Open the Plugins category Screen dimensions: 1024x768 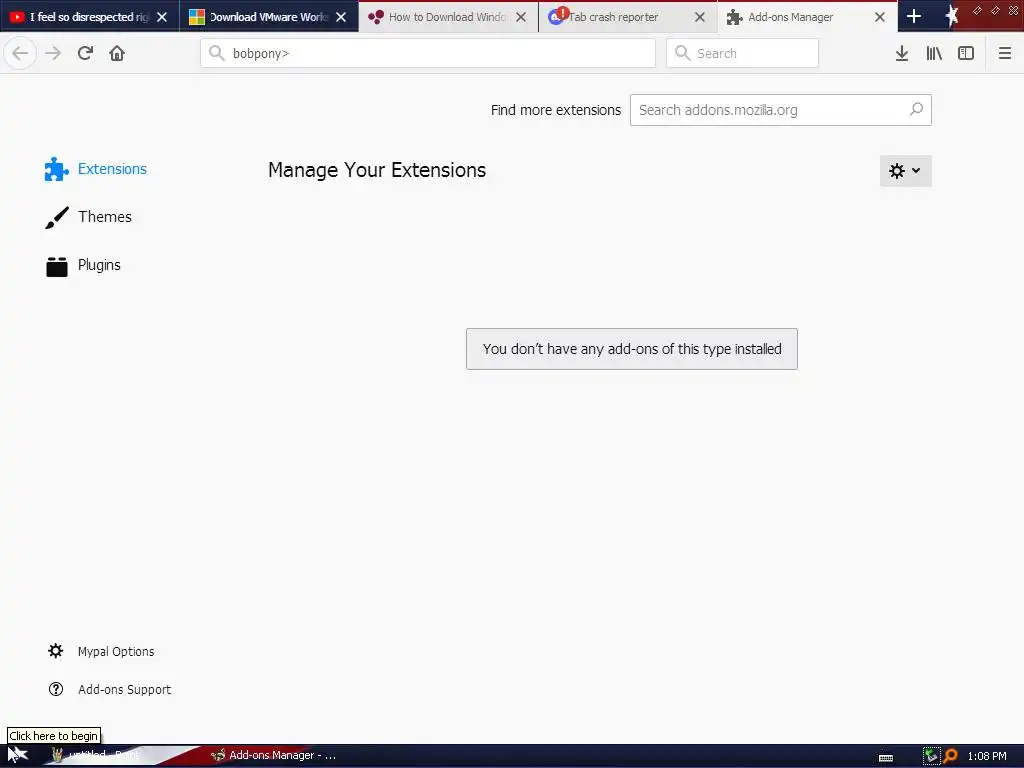click(x=83, y=265)
